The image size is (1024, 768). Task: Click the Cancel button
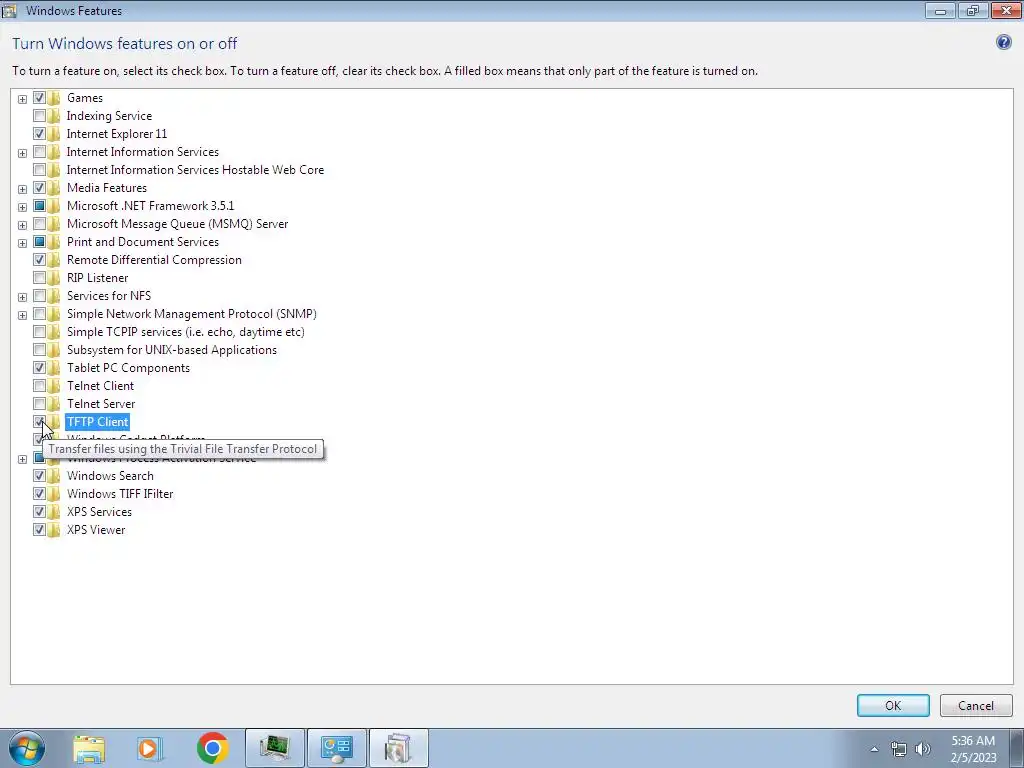[976, 705]
